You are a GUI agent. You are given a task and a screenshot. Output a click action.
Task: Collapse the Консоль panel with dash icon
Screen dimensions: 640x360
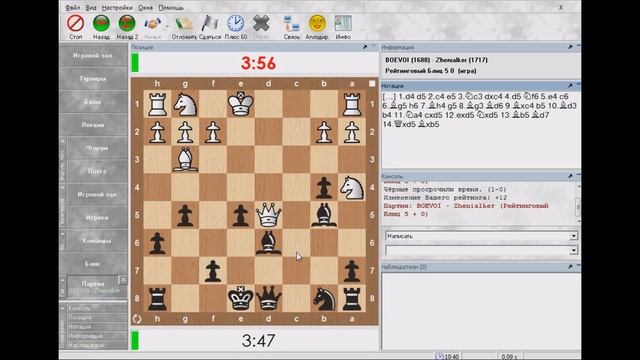pos(578,175)
